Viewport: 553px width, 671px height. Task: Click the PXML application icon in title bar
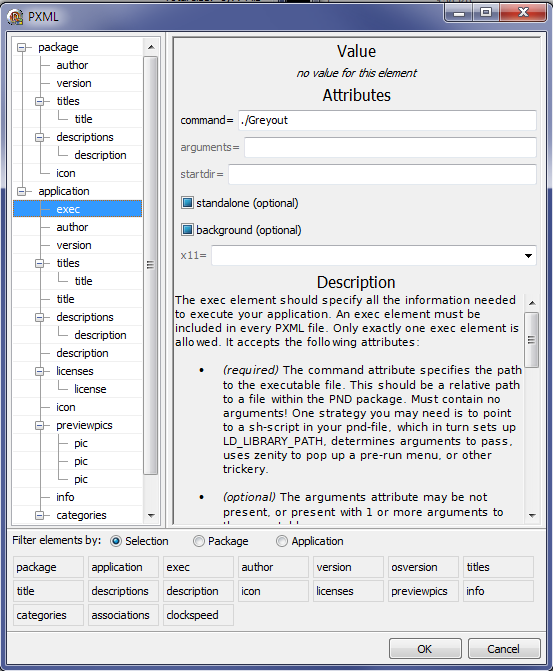point(15,17)
